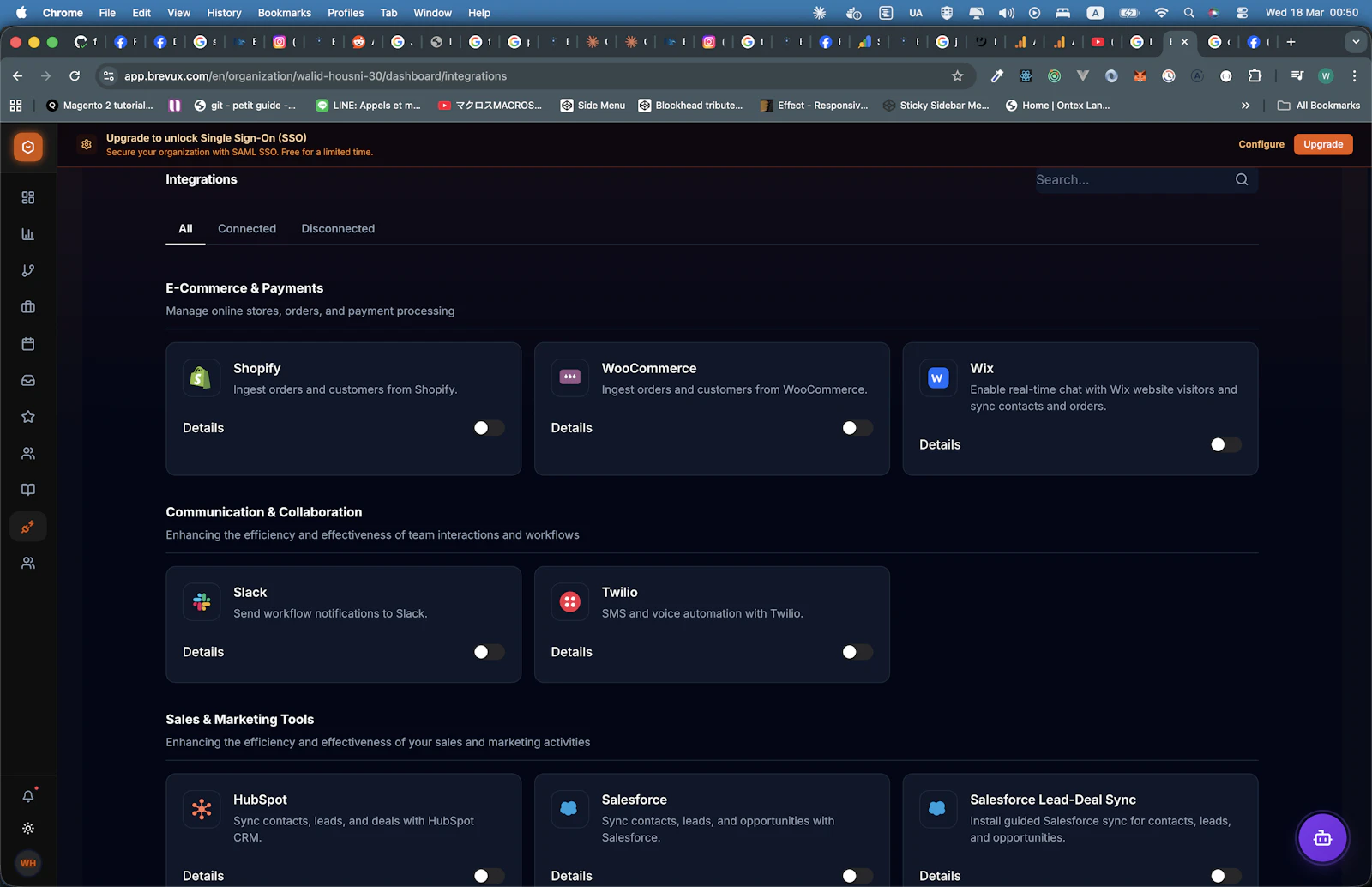The image size is (1372, 887).
Task: Open Configure for Single Sign-On
Action: pos(1261,144)
